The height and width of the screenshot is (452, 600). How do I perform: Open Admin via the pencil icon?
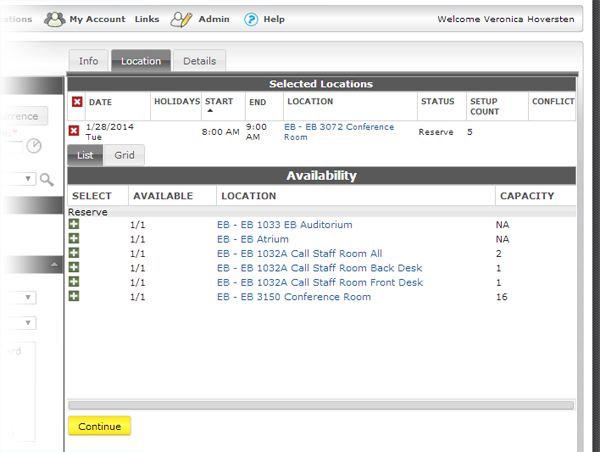coord(181,19)
